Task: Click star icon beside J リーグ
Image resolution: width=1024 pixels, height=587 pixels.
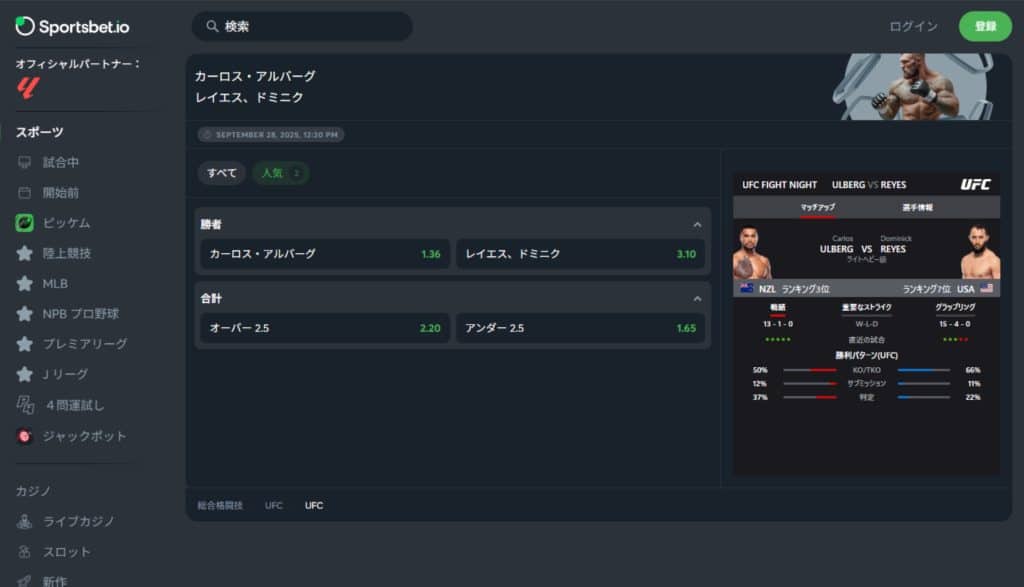Action: [24, 374]
